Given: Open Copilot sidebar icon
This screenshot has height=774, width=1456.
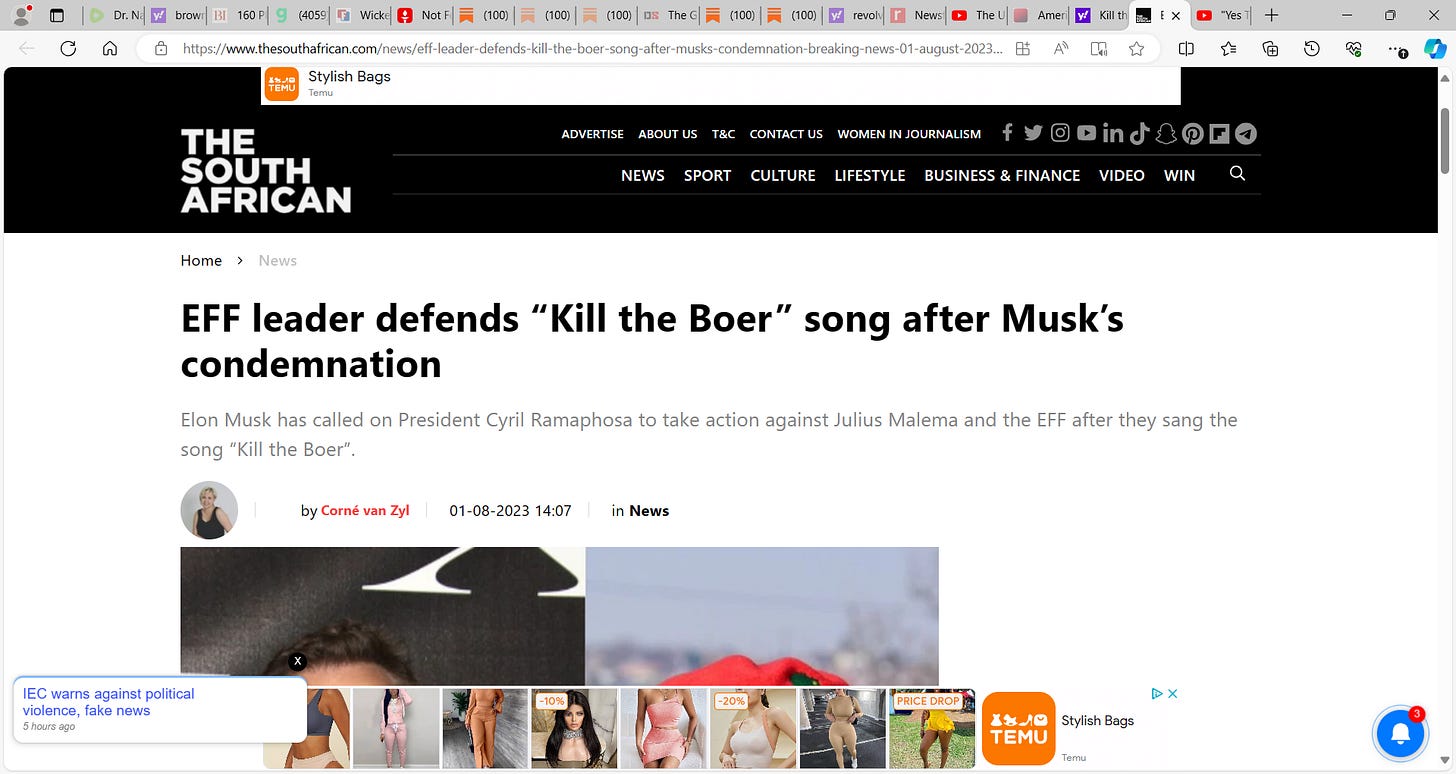Looking at the screenshot, I should 1435,48.
